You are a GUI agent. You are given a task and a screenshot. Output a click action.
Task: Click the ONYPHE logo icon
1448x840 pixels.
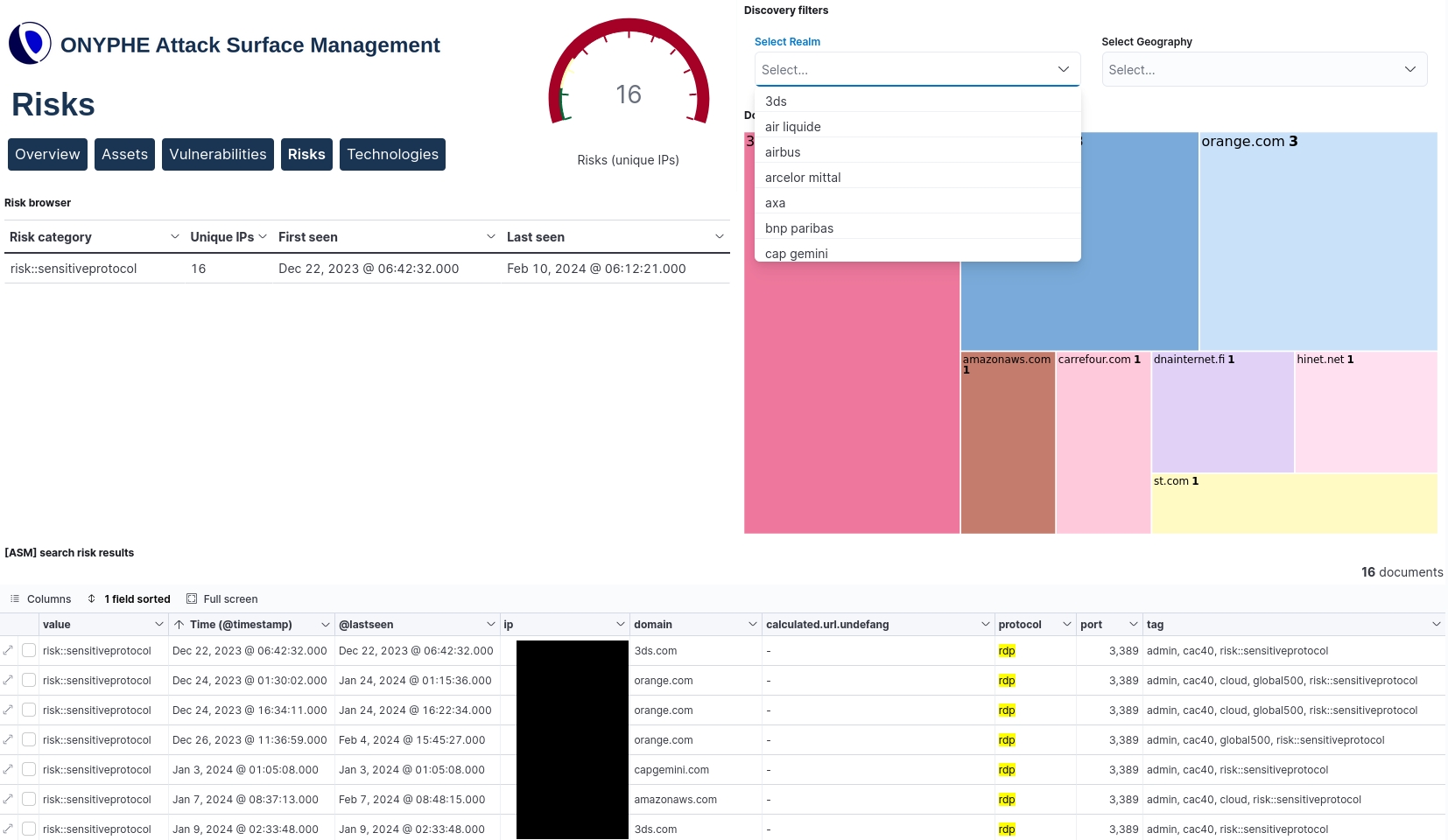click(30, 44)
